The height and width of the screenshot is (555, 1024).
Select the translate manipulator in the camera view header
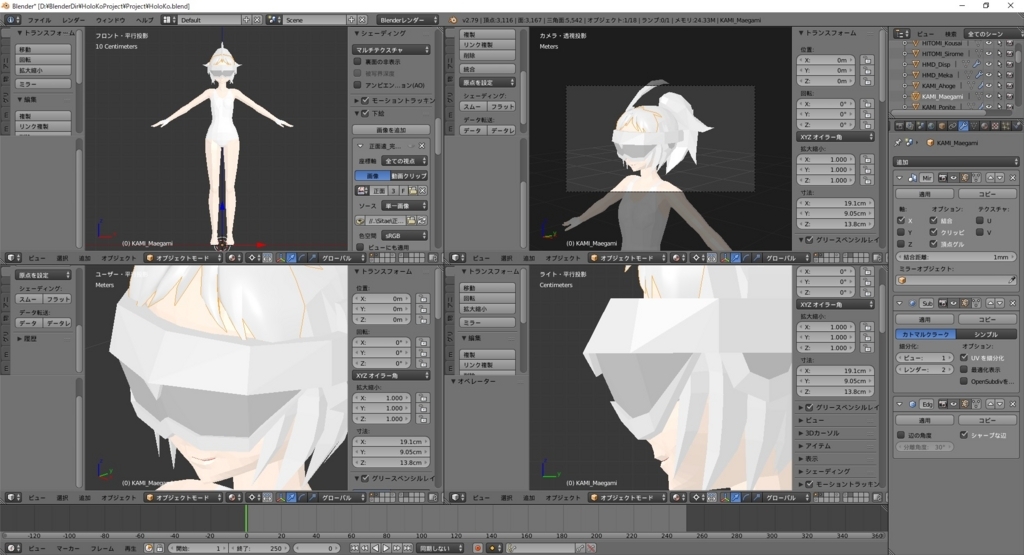736,258
